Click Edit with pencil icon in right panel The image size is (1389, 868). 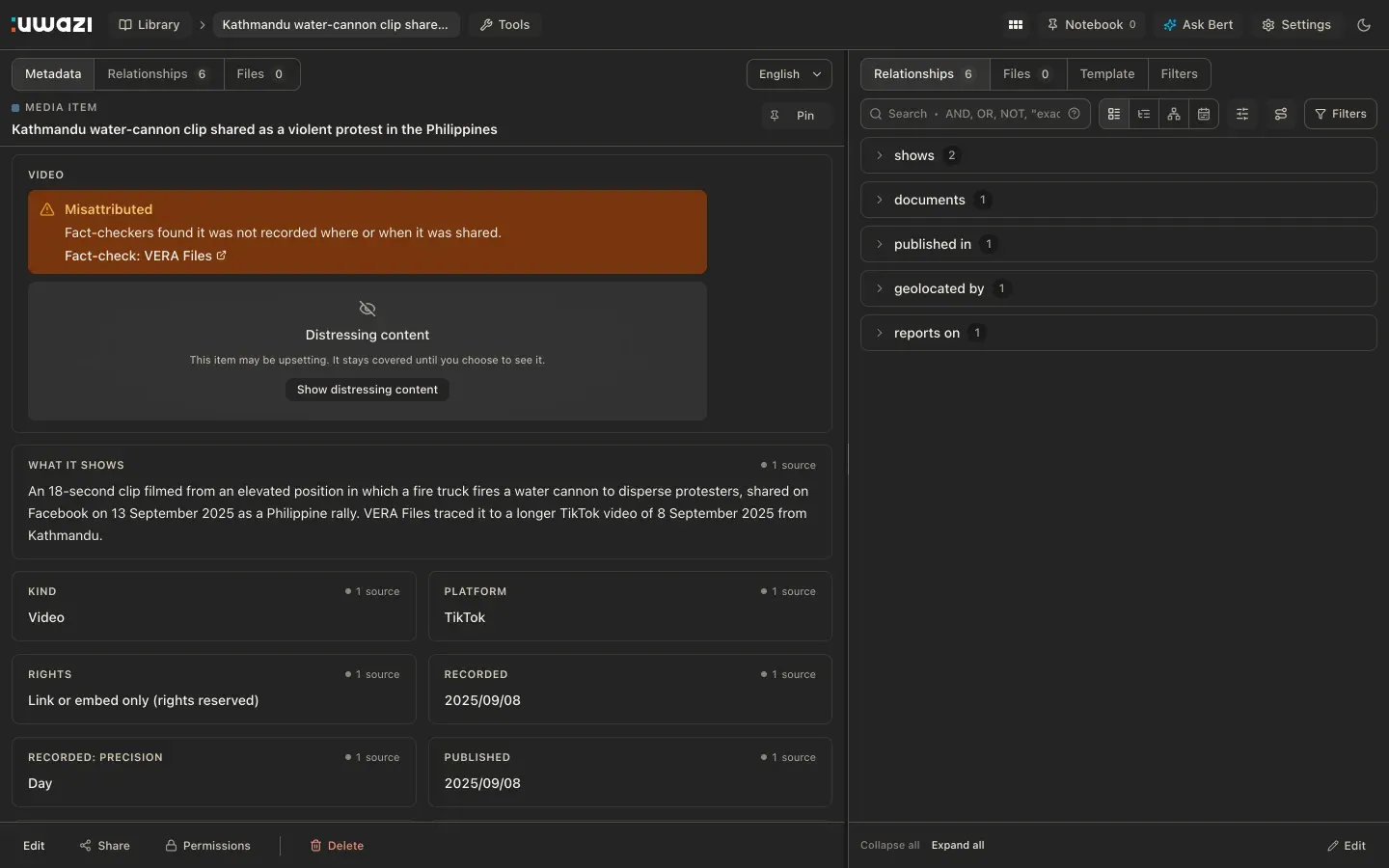coord(1347,846)
